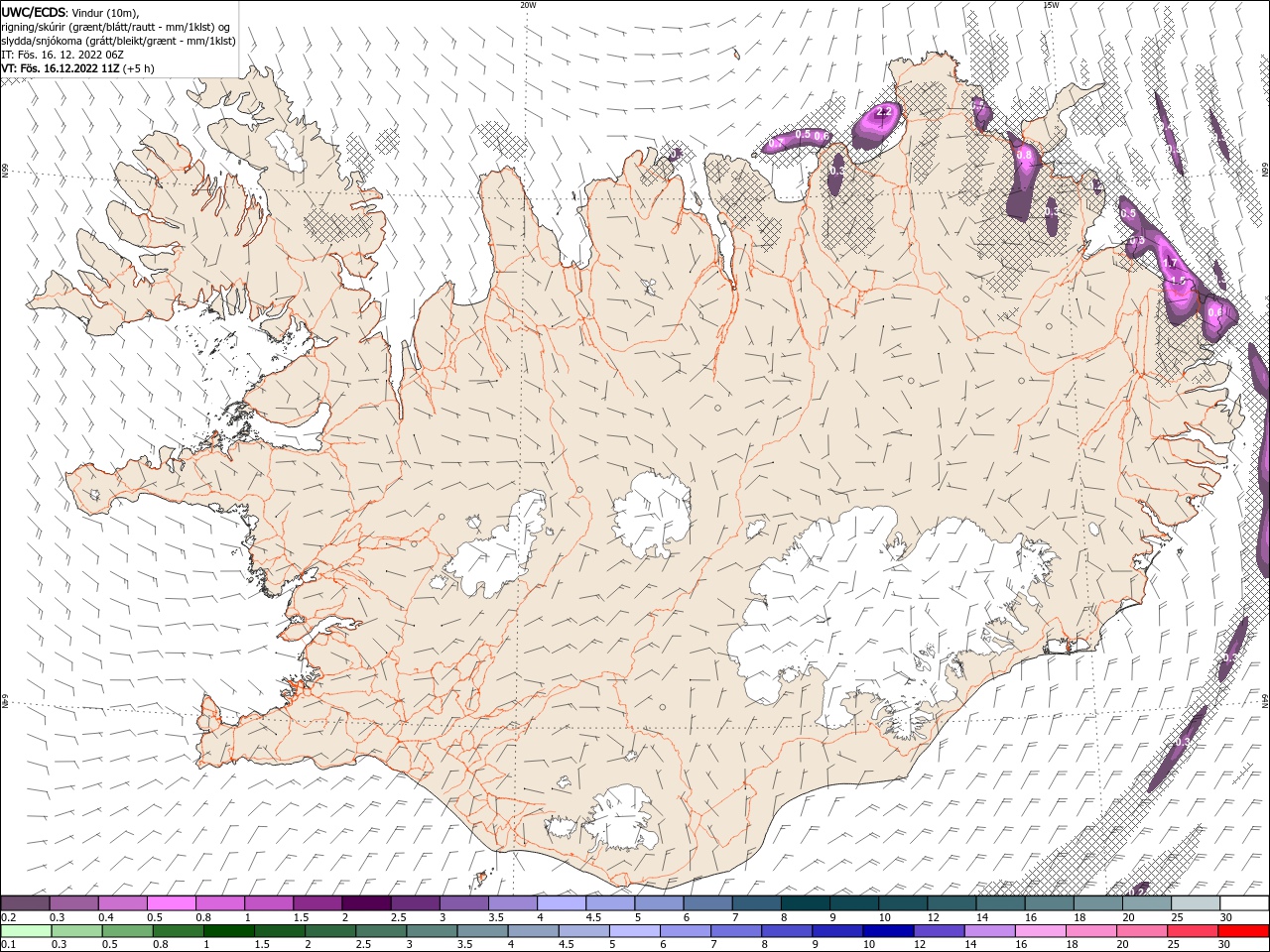Click the pale lavender swatch above '4.5' in the top legend
The width and height of the screenshot is (1270, 952).
pyautogui.click(x=610, y=903)
